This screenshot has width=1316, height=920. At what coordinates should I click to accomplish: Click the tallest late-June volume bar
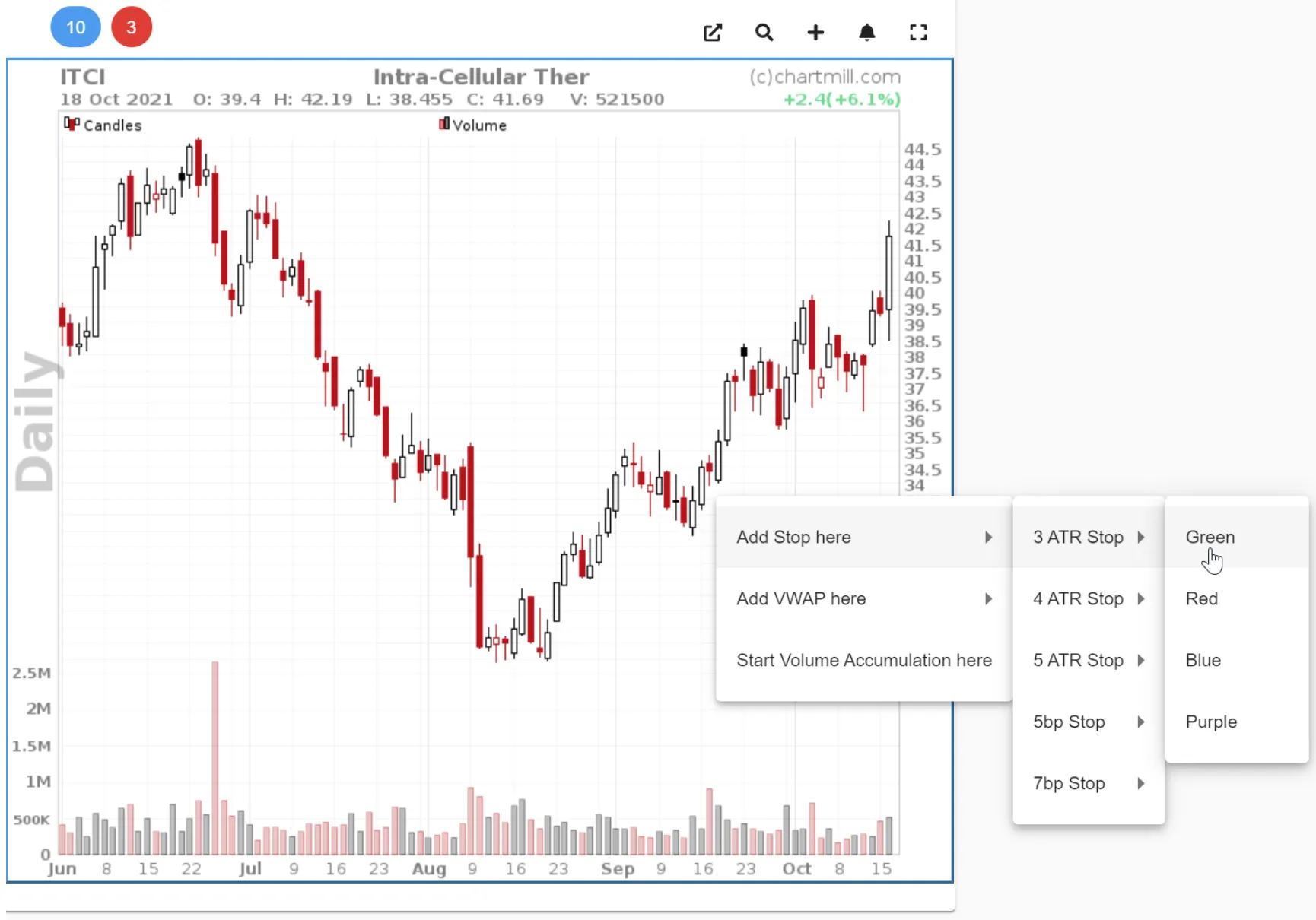tap(215, 758)
